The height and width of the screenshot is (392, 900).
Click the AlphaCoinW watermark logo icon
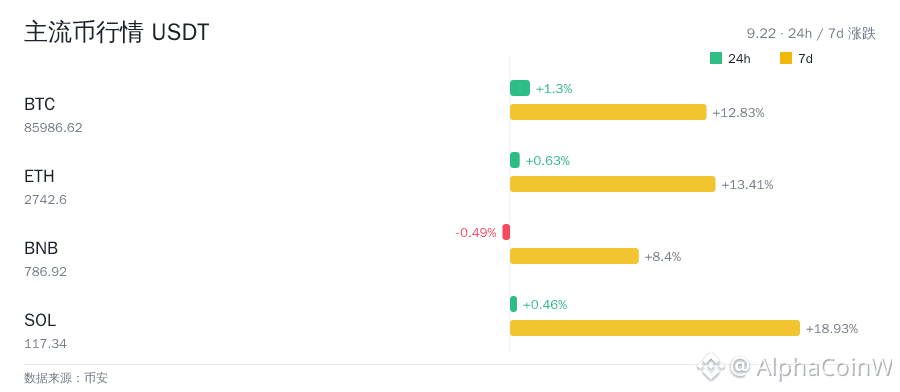pyautogui.click(x=711, y=366)
